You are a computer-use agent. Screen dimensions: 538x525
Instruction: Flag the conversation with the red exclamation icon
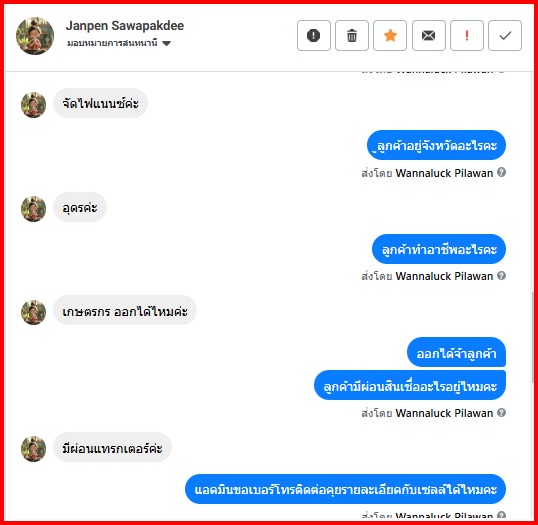pyautogui.click(x=467, y=35)
